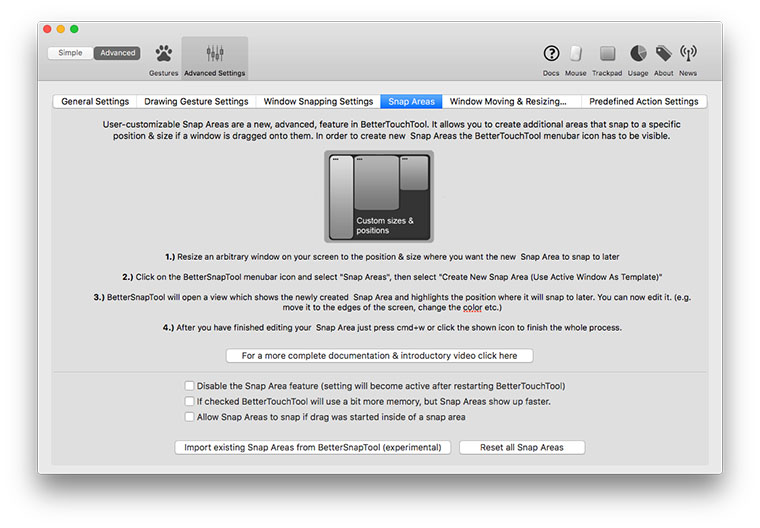Open the Trackpad settings icon
This screenshot has height=528, width=760.
coord(607,53)
